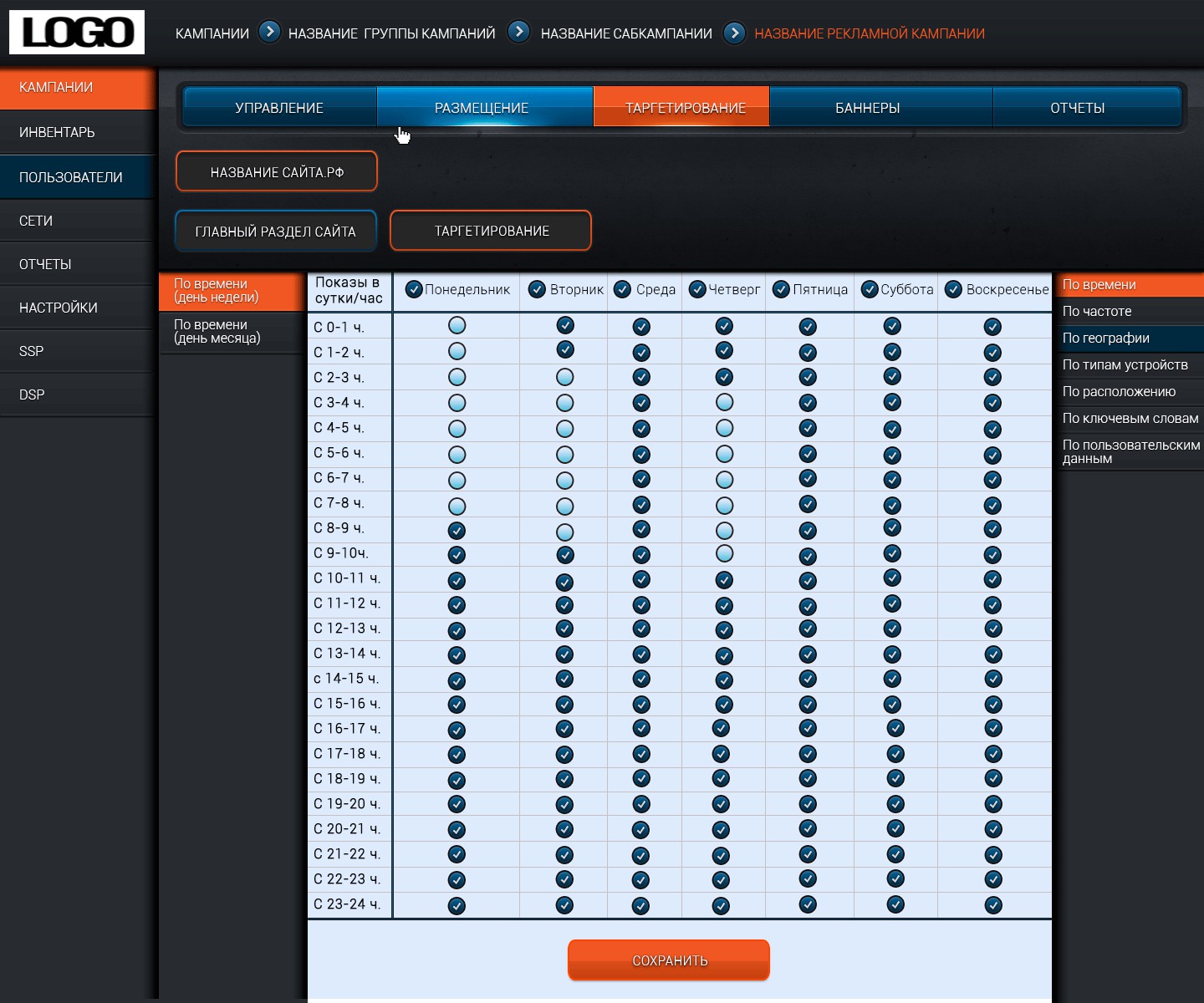This screenshot has height=1003, width=1204.
Task: Switch to the ТАРГЕТИРОВАНИЕ top tab
Action: point(681,107)
